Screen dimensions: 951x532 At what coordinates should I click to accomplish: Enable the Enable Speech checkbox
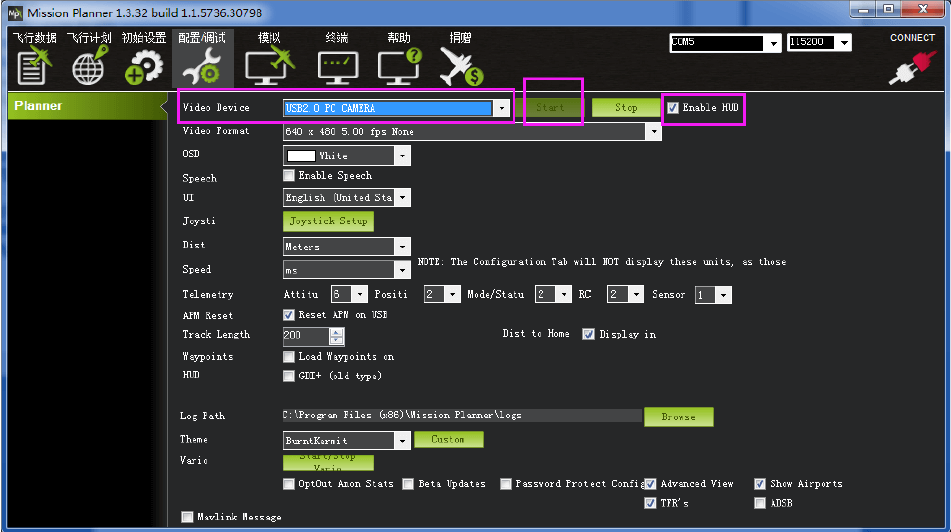pyautogui.click(x=290, y=176)
